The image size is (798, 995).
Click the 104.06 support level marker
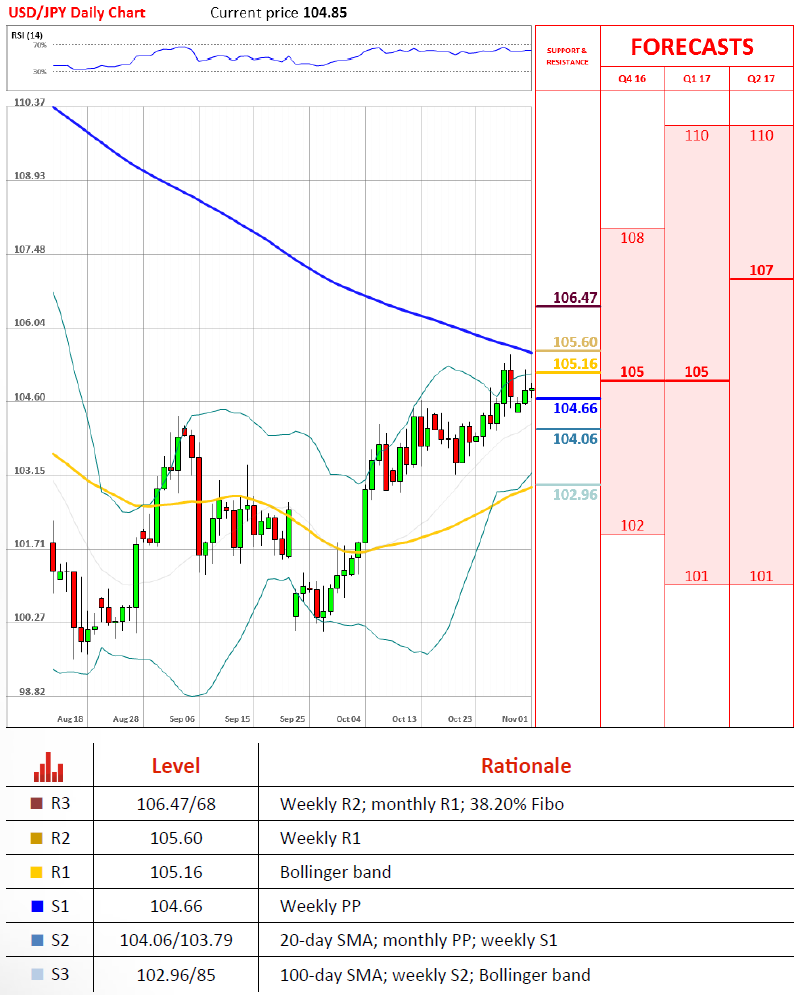click(x=575, y=438)
